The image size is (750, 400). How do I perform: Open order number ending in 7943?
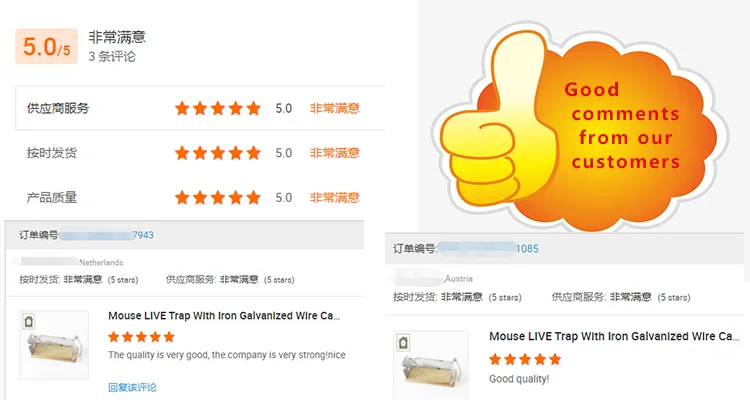pos(143,235)
